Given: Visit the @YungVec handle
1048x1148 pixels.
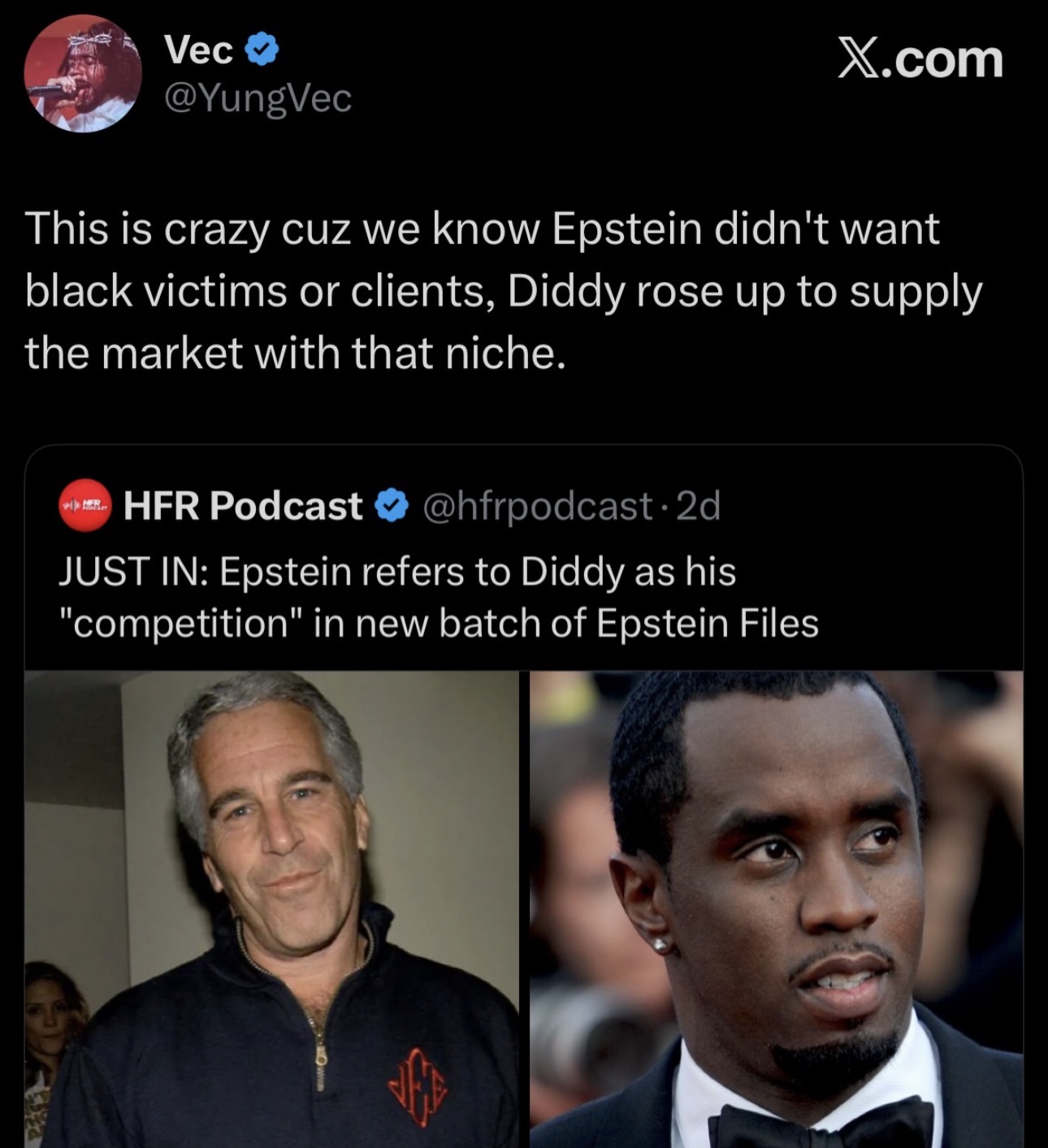Looking at the screenshot, I should coord(258,99).
